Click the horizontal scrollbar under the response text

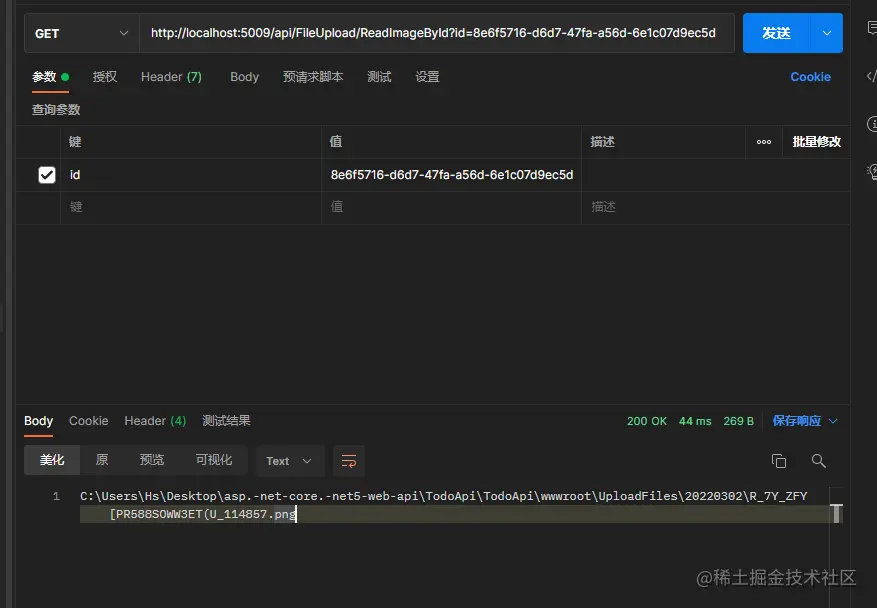pos(450,514)
